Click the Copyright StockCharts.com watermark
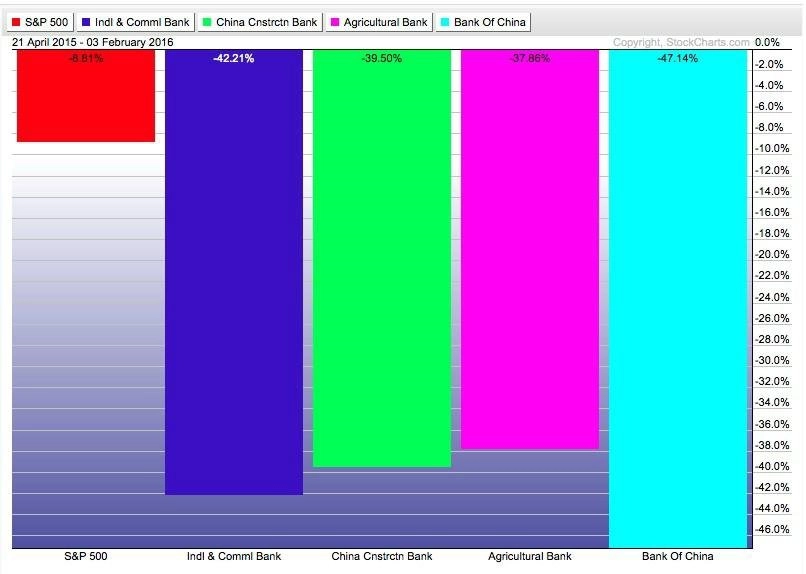806x574 pixels. tap(681, 42)
